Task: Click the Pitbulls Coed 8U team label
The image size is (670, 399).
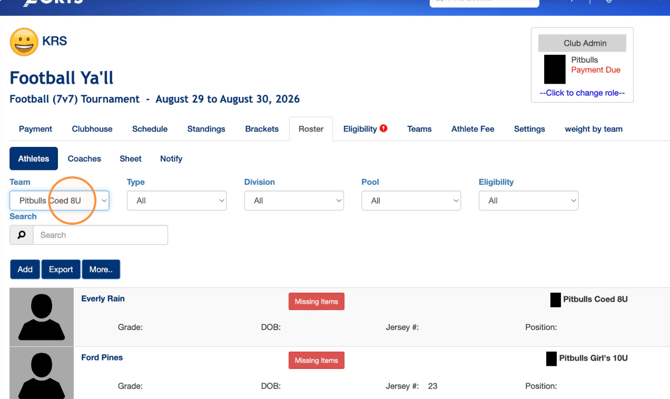Action: [595, 299]
